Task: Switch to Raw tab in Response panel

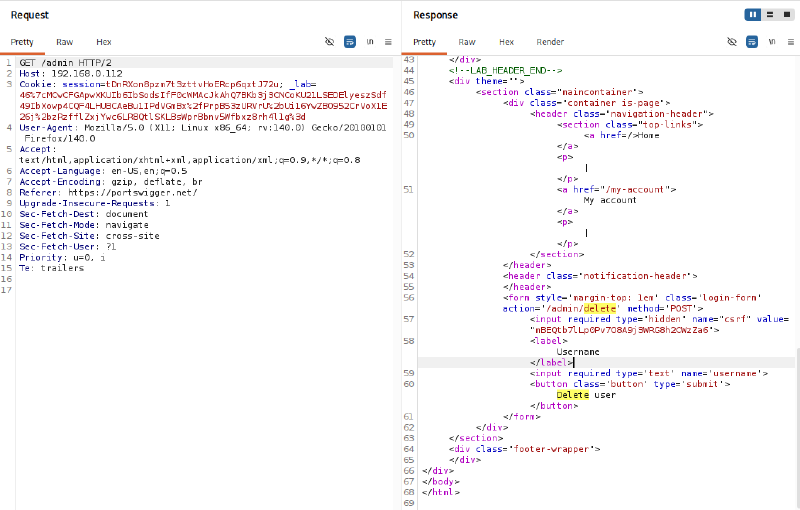Action: (x=467, y=42)
